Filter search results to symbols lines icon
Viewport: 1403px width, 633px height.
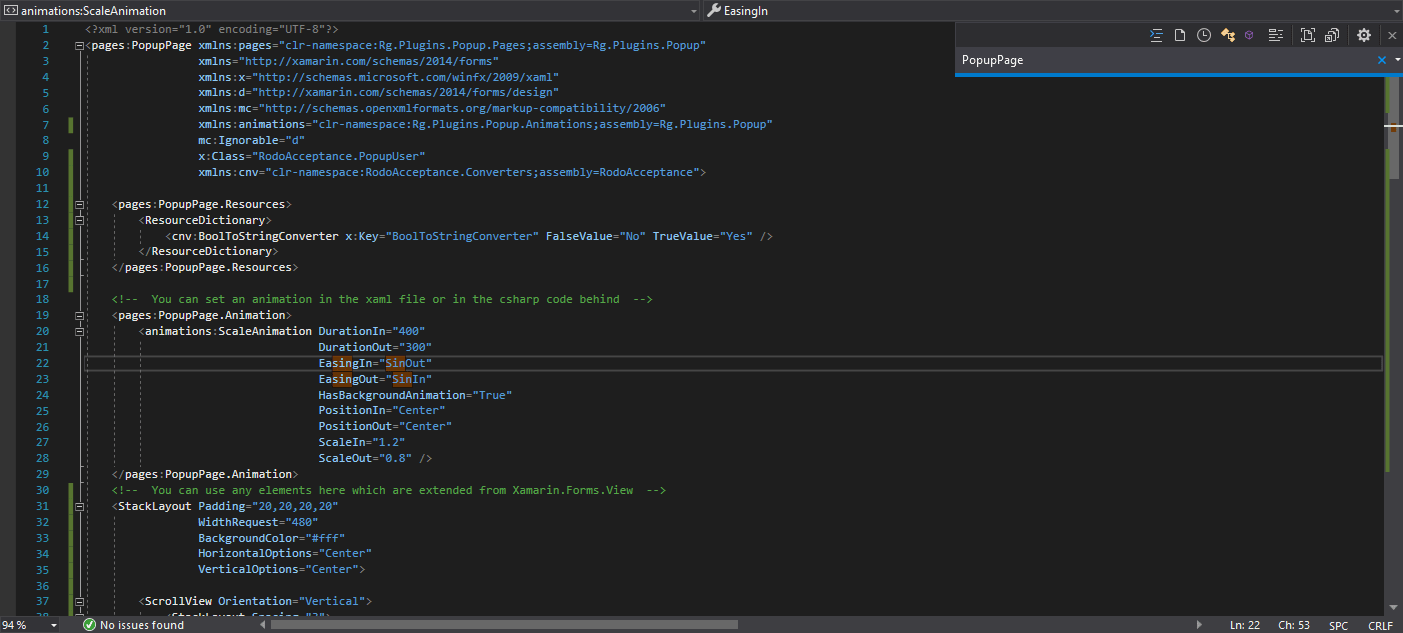pos(1275,35)
